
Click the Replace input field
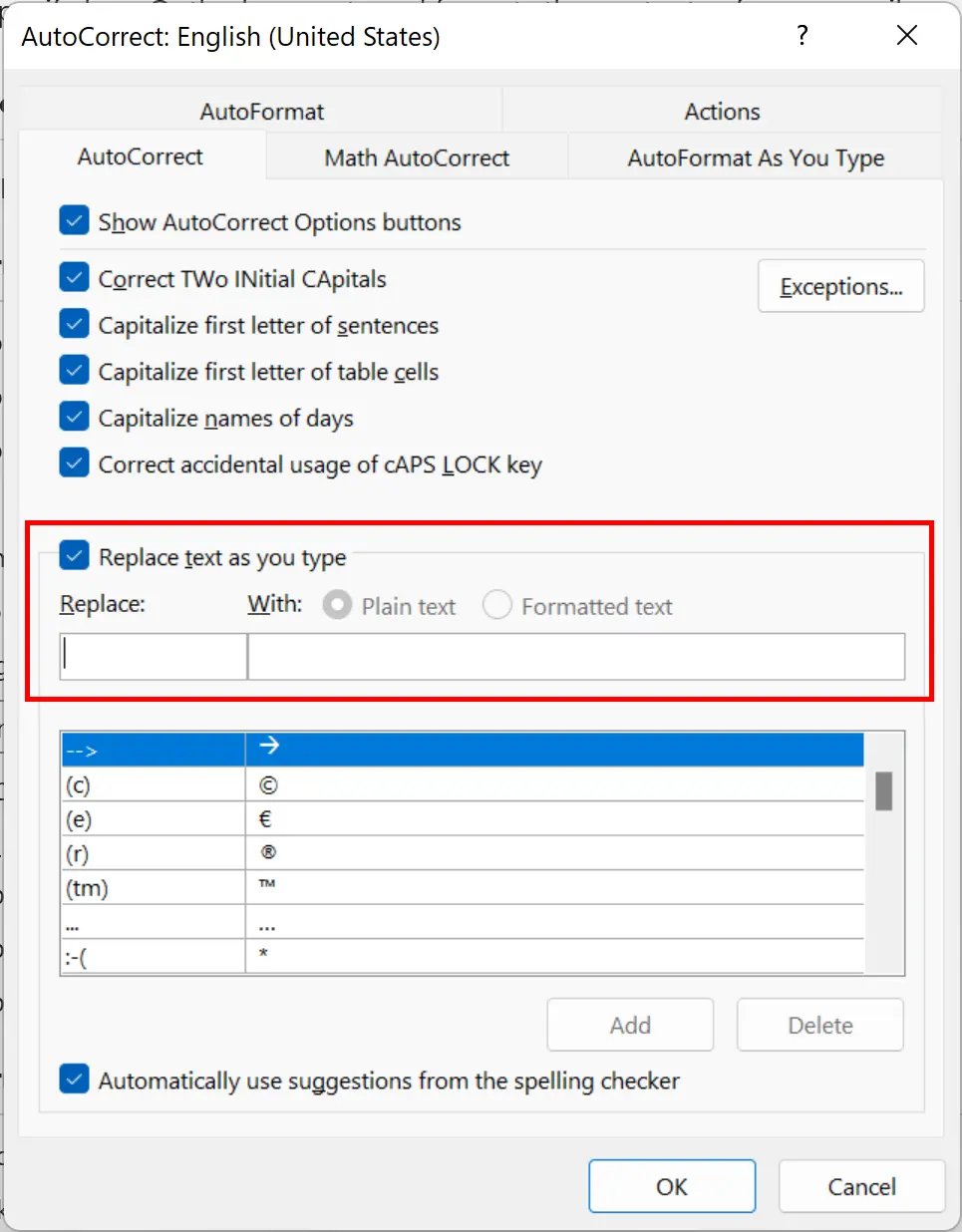click(154, 657)
